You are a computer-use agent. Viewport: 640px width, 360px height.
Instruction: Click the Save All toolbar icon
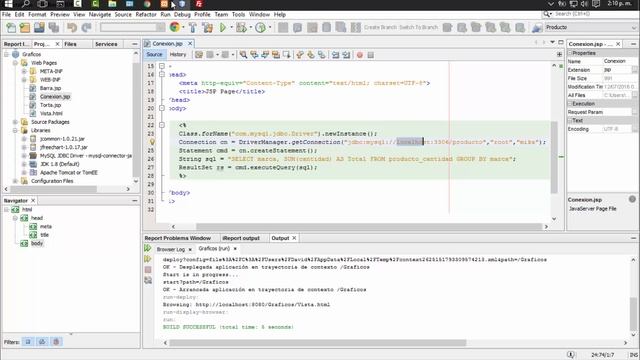(53, 27)
